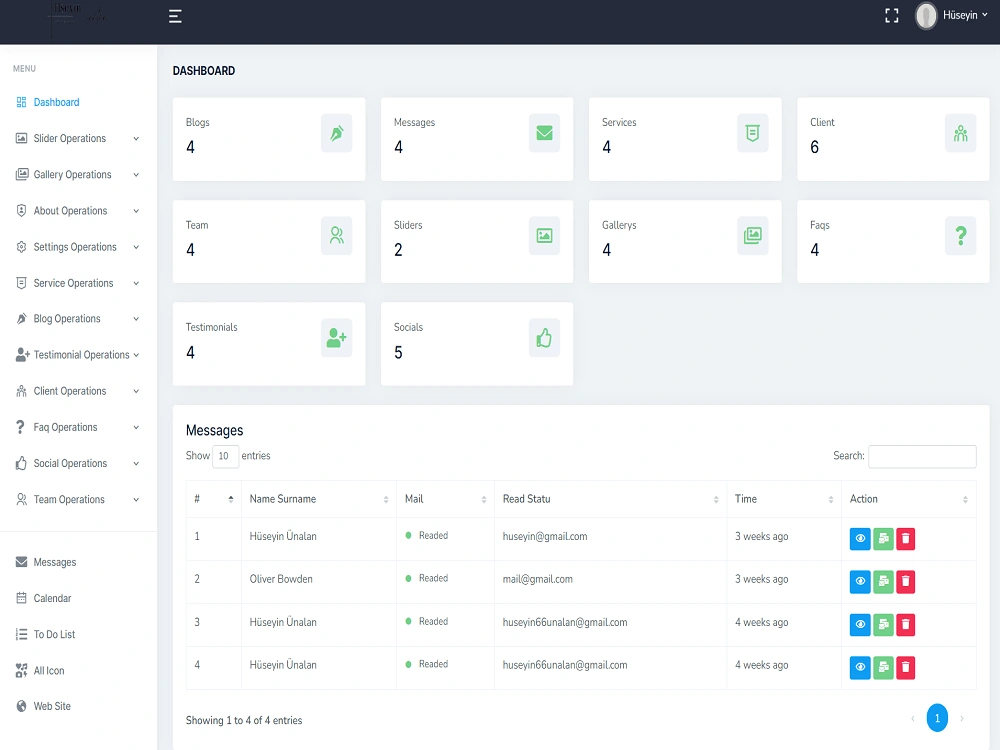
Task: Expand Client Operations chevron
Action: (x=136, y=392)
